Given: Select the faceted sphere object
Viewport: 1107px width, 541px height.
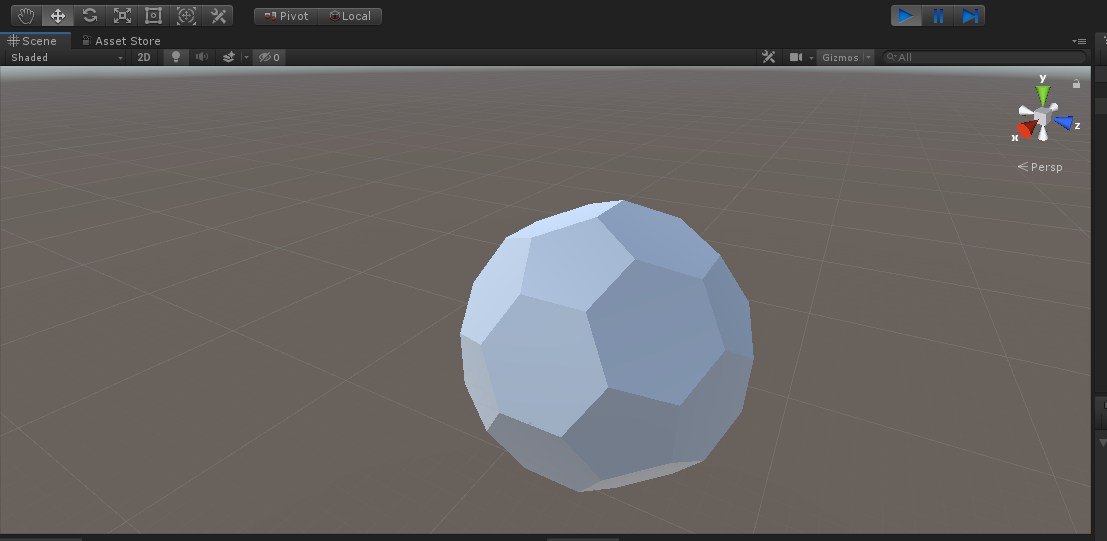Looking at the screenshot, I should click(x=607, y=345).
